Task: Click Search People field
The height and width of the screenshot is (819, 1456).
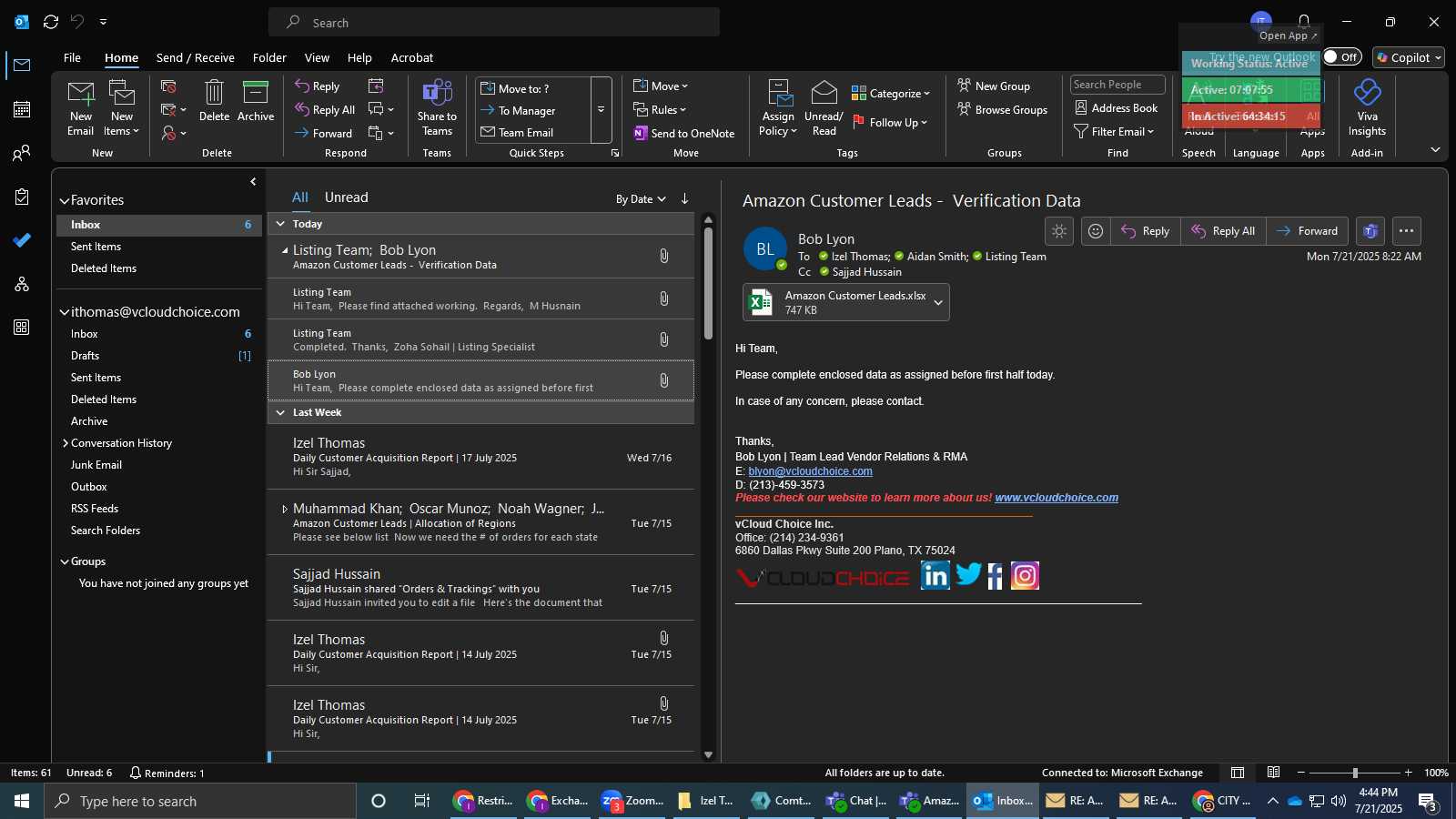Action: click(1117, 85)
